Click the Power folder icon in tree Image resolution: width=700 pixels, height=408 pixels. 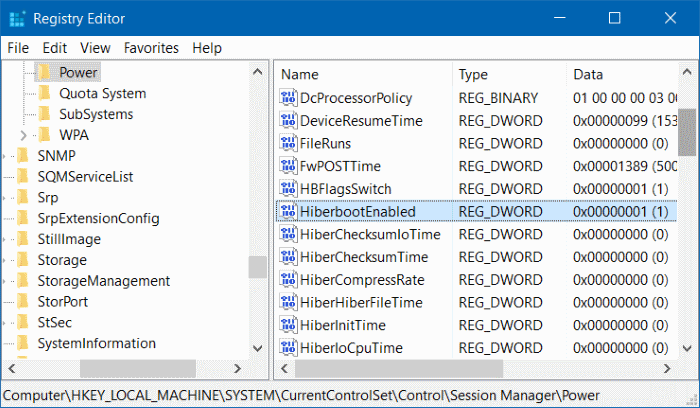tap(45, 72)
